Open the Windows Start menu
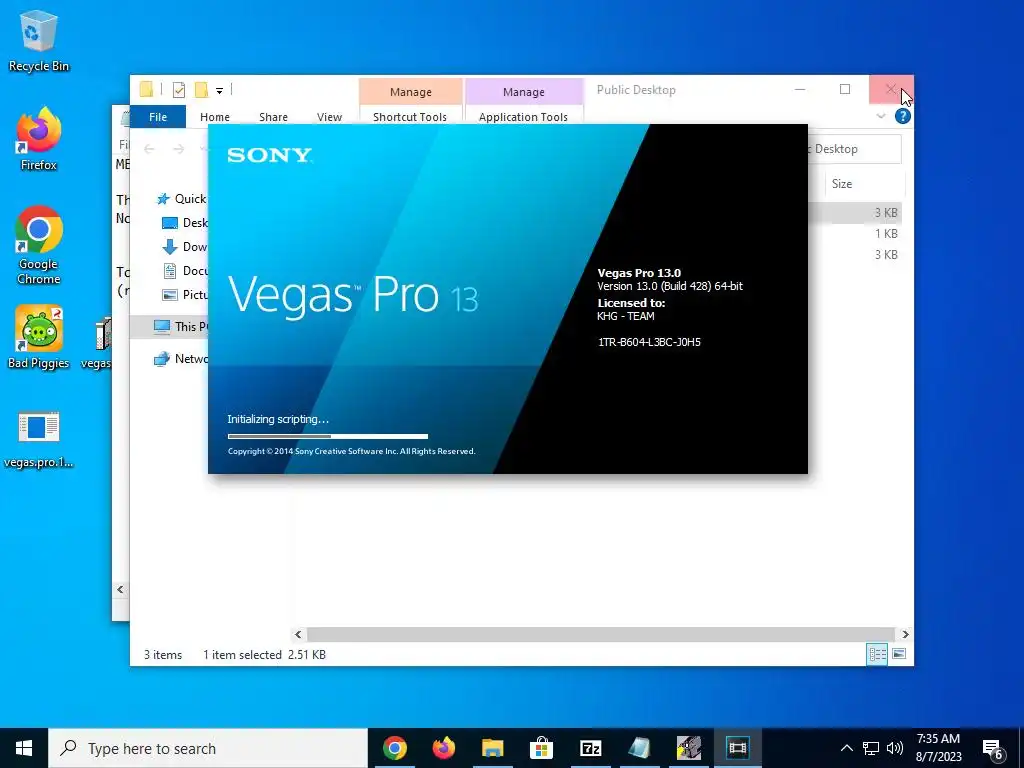Viewport: 1024px width, 768px height. [x=24, y=748]
